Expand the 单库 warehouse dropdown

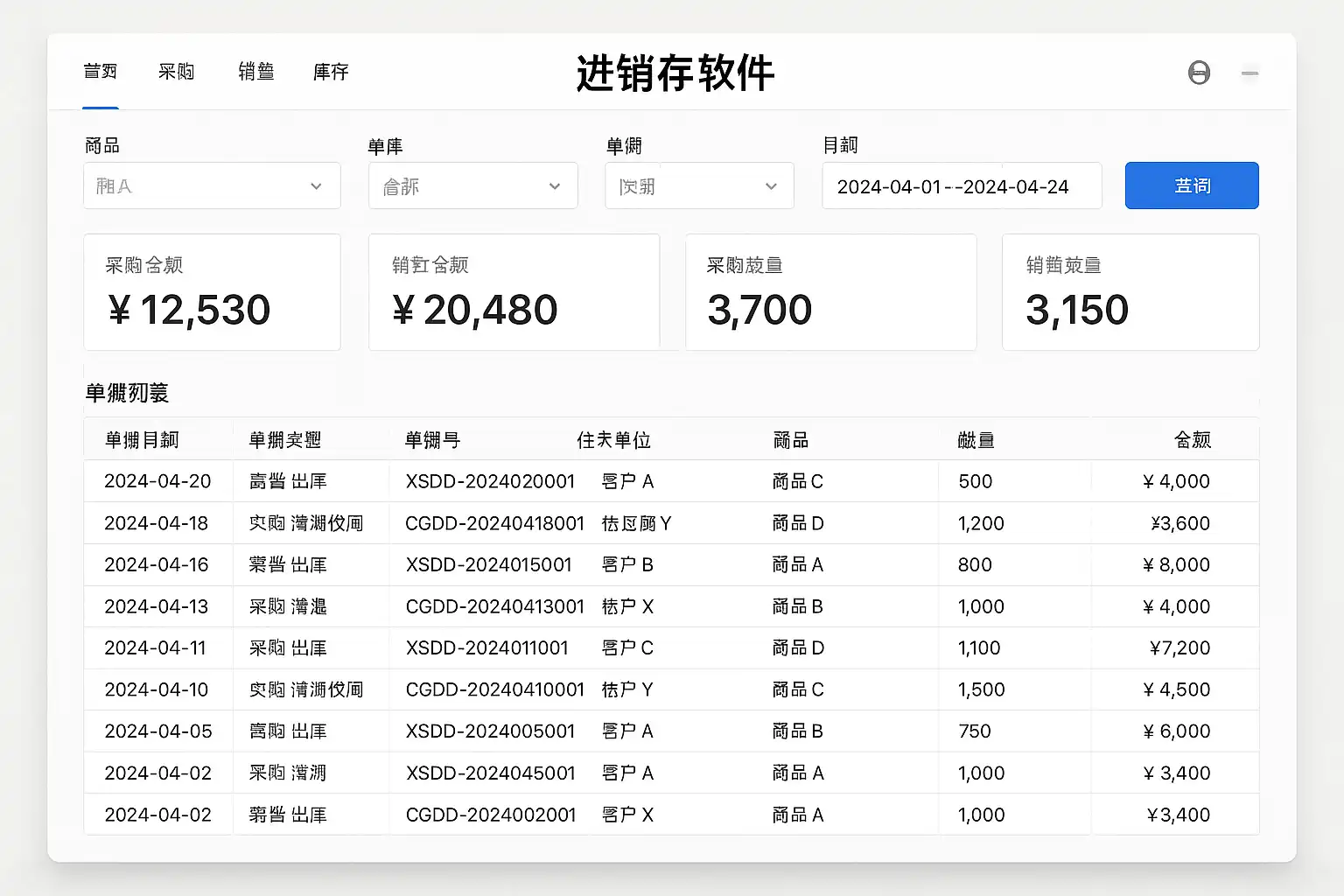point(472,185)
